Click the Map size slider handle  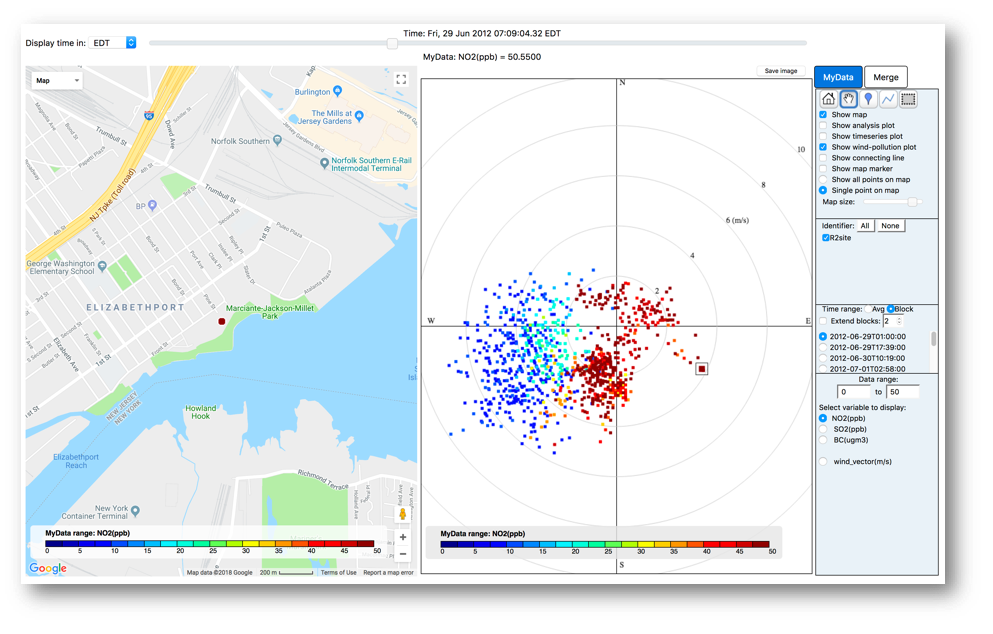click(912, 202)
